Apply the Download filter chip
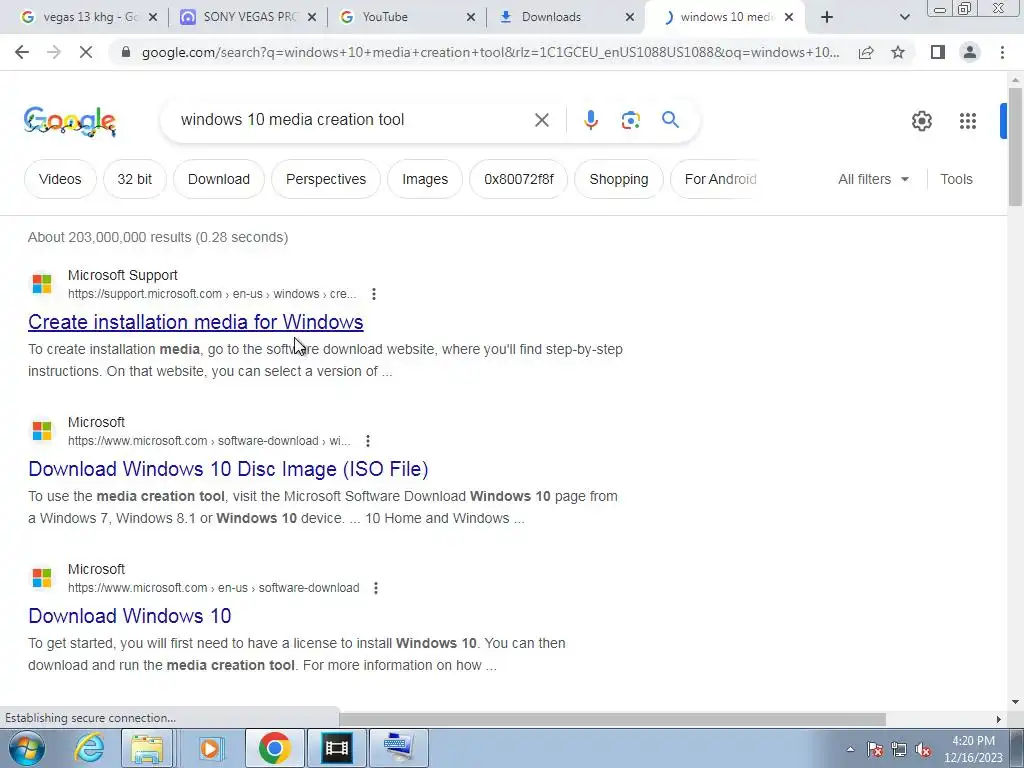 click(x=219, y=179)
